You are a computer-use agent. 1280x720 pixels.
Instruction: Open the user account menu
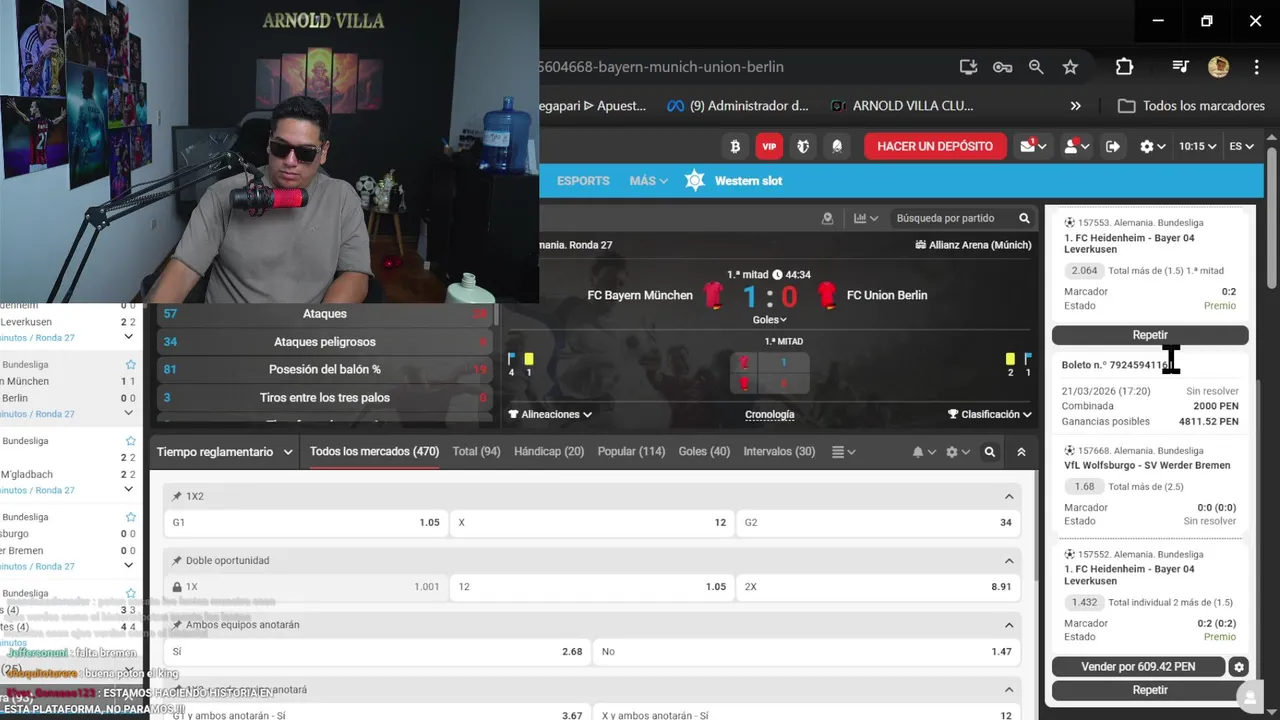tap(1076, 146)
